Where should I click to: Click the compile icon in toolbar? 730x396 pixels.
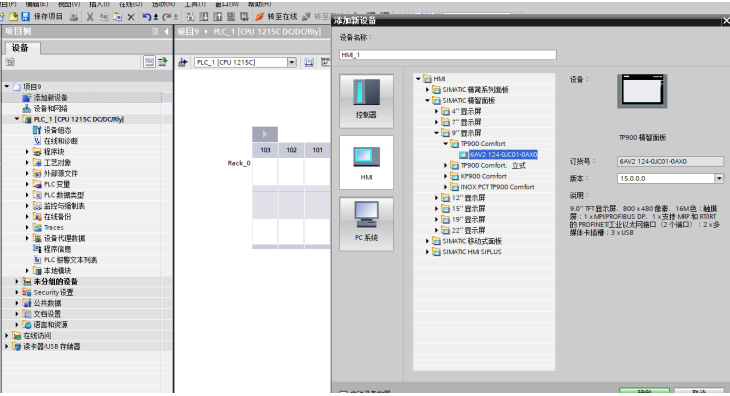coord(190,17)
